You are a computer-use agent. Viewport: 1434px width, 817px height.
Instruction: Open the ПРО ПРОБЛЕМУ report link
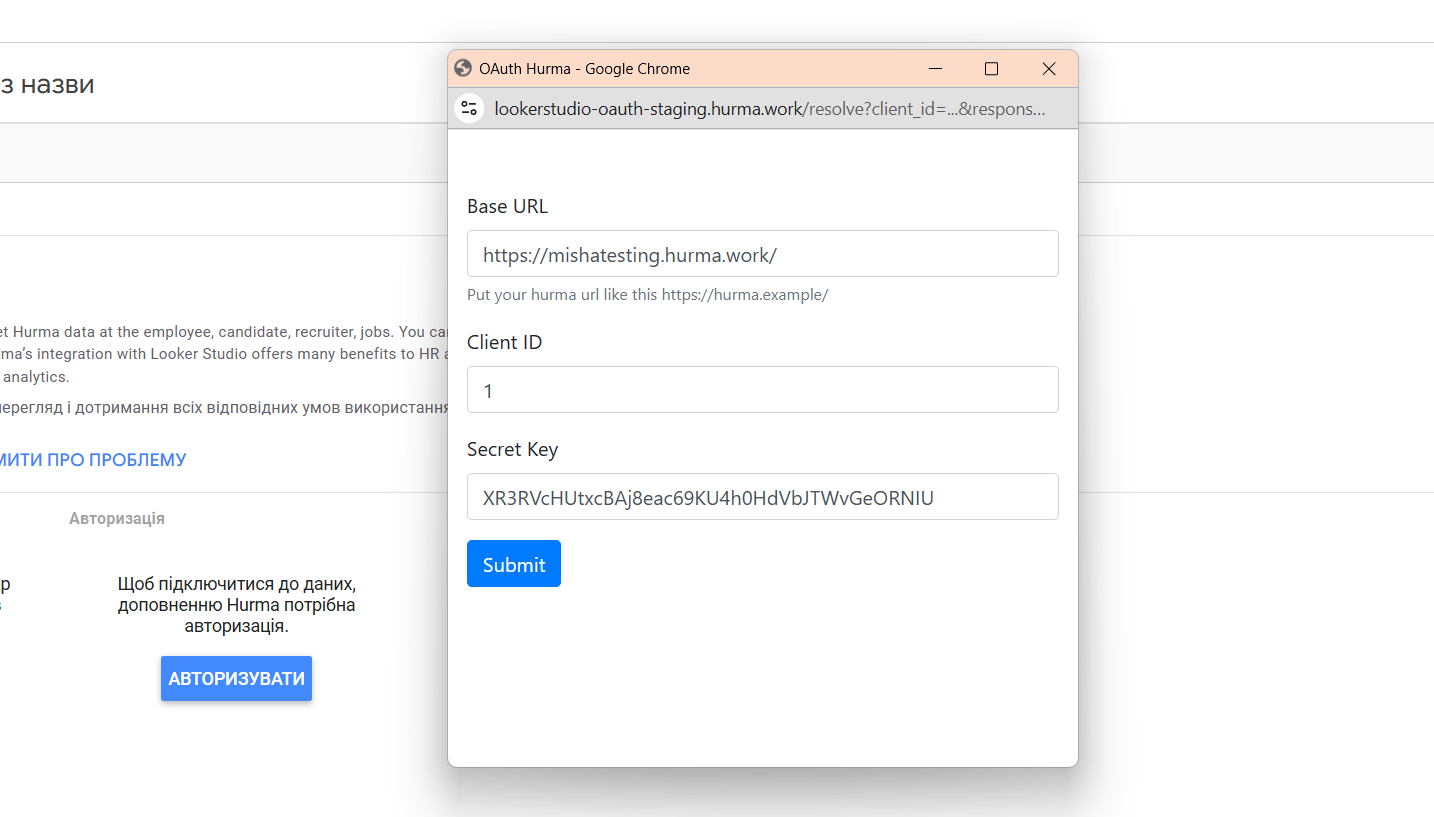click(x=93, y=460)
